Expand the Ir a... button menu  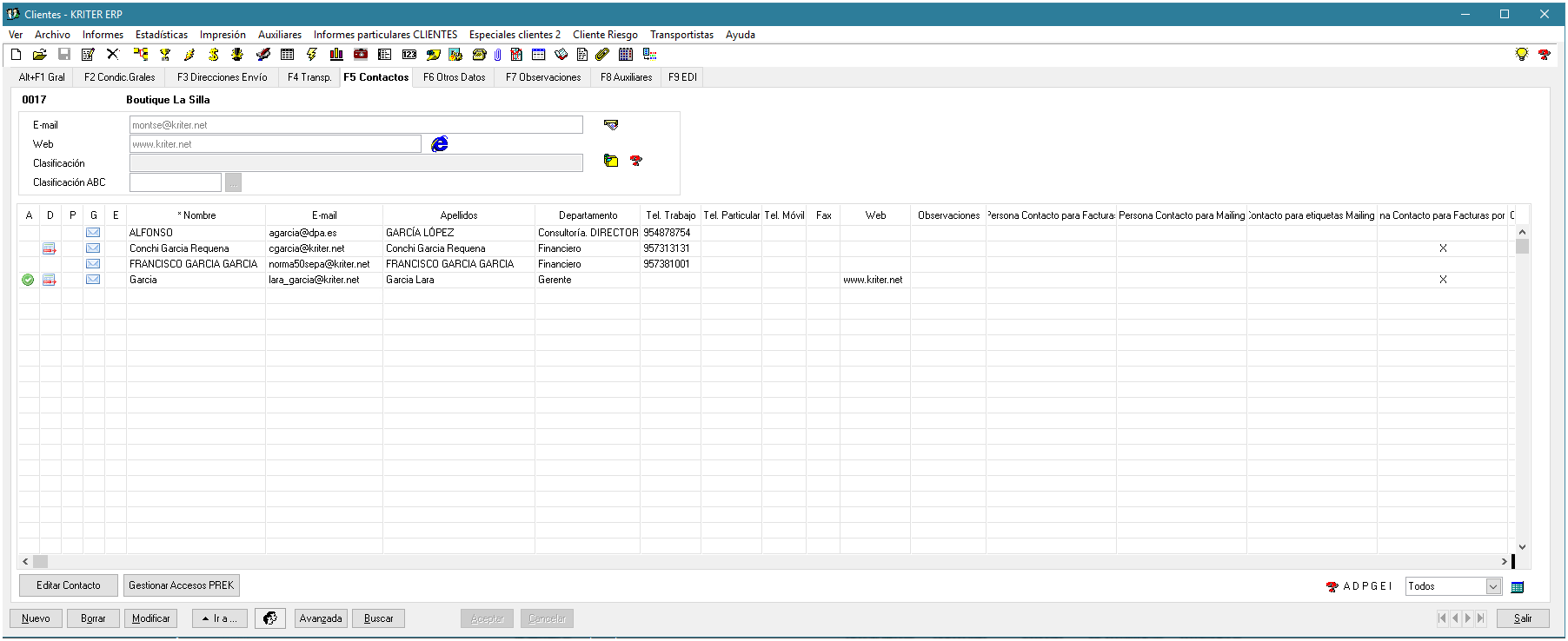(220, 618)
